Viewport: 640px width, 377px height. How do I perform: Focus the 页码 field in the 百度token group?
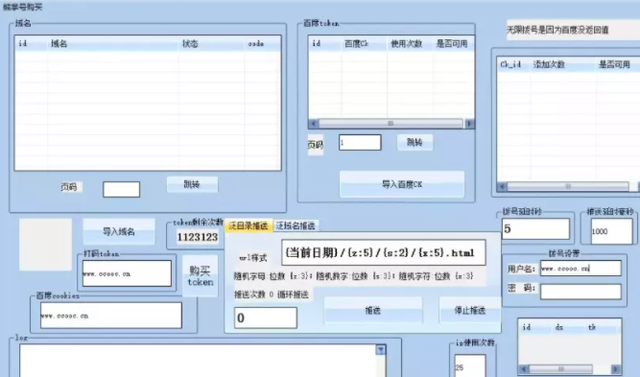pos(360,142)
